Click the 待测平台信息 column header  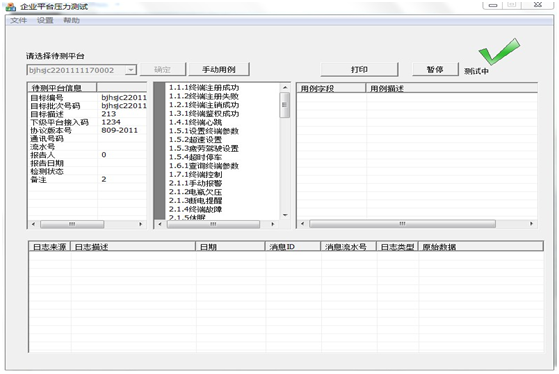click(x=62, y=88)
